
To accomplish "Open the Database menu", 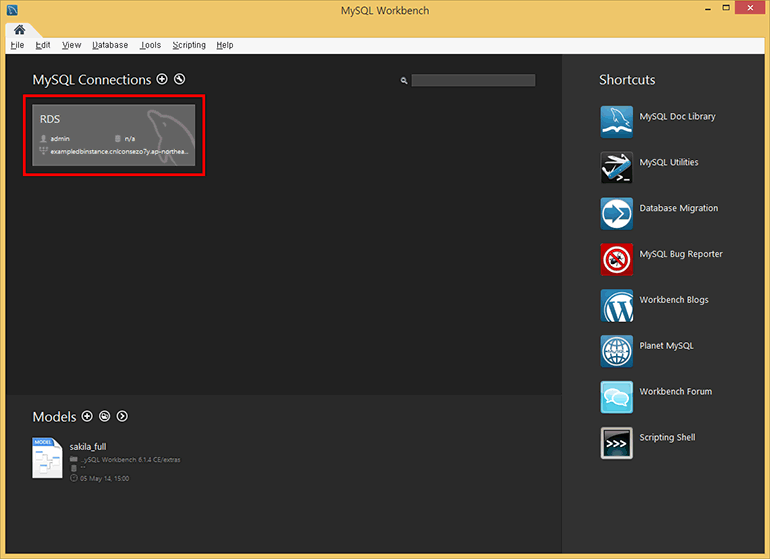I will coord(110,45).
